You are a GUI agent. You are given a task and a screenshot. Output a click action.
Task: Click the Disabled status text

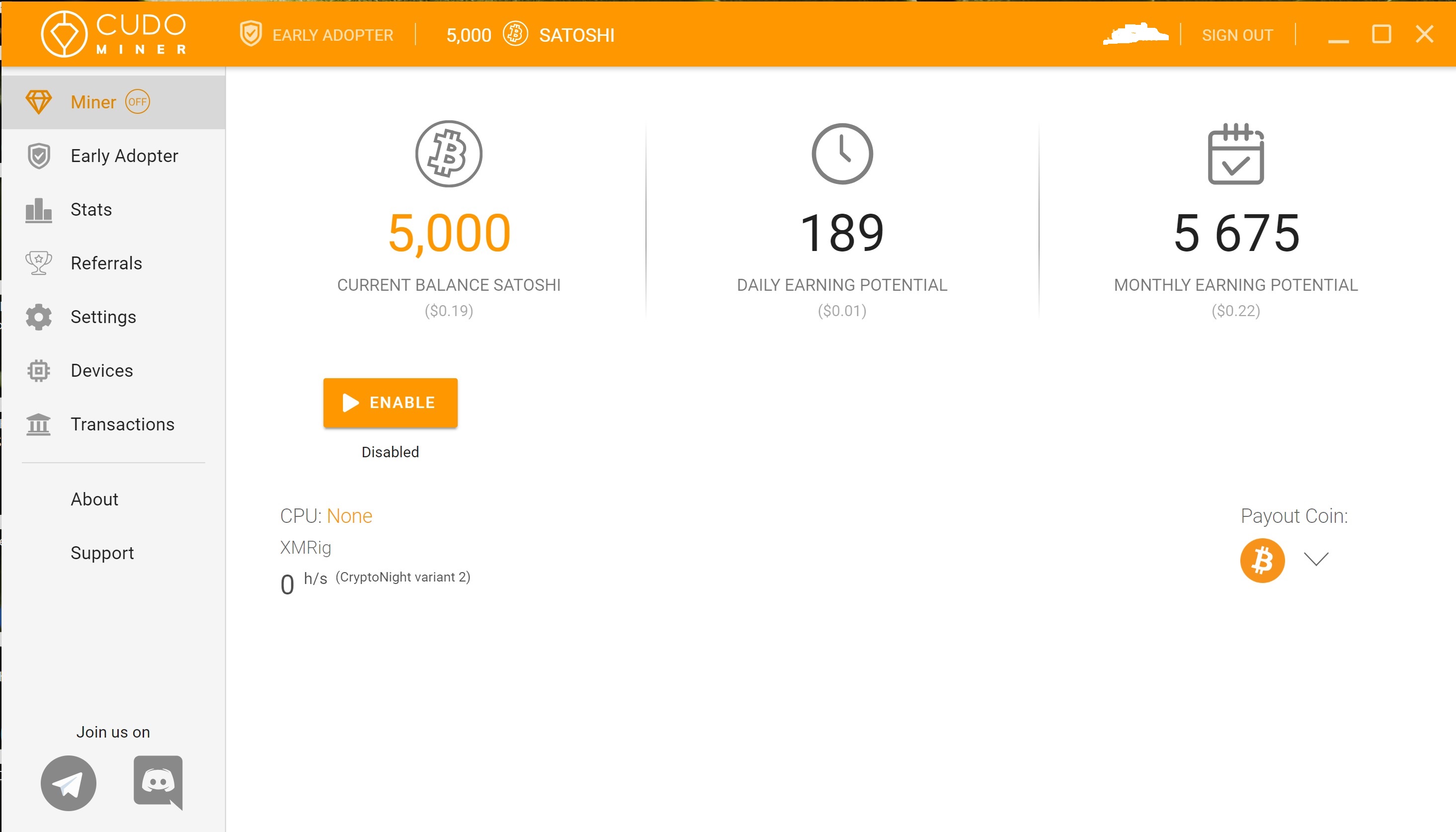tap(390, 452)
